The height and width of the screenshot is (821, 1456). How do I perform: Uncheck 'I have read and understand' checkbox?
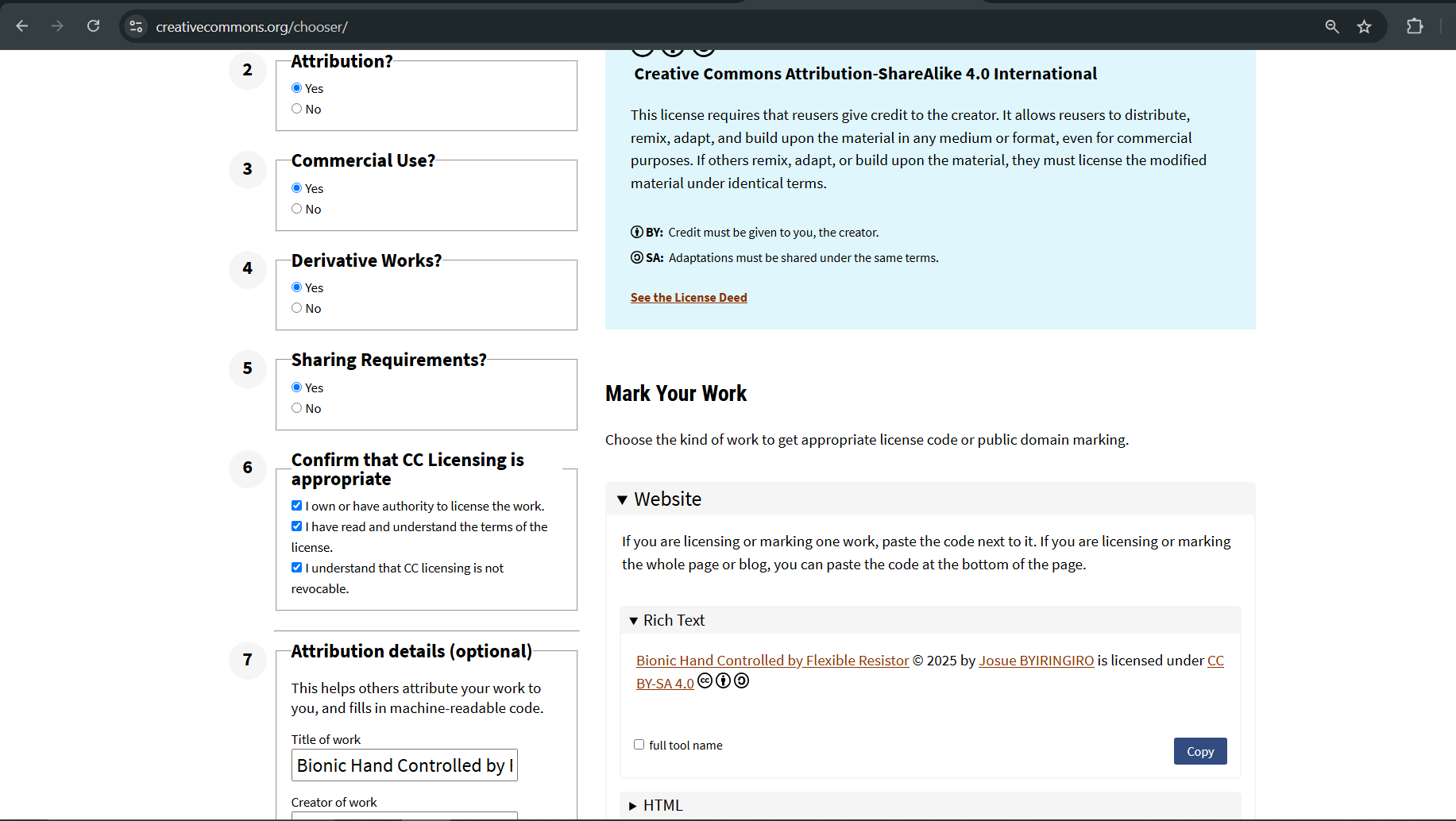(296, 526)
